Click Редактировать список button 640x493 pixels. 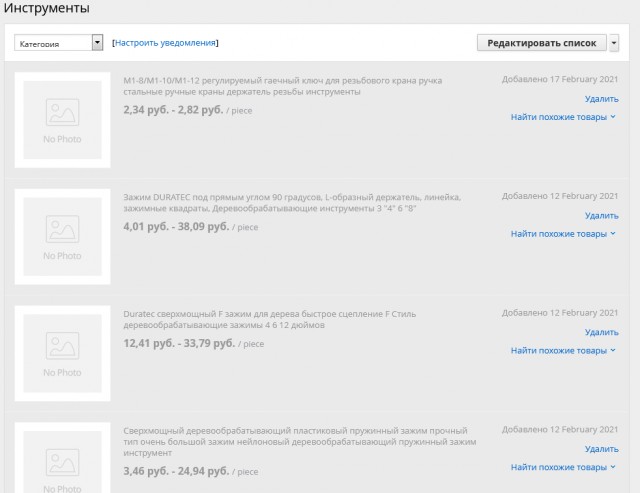click(x=542, y=43)
